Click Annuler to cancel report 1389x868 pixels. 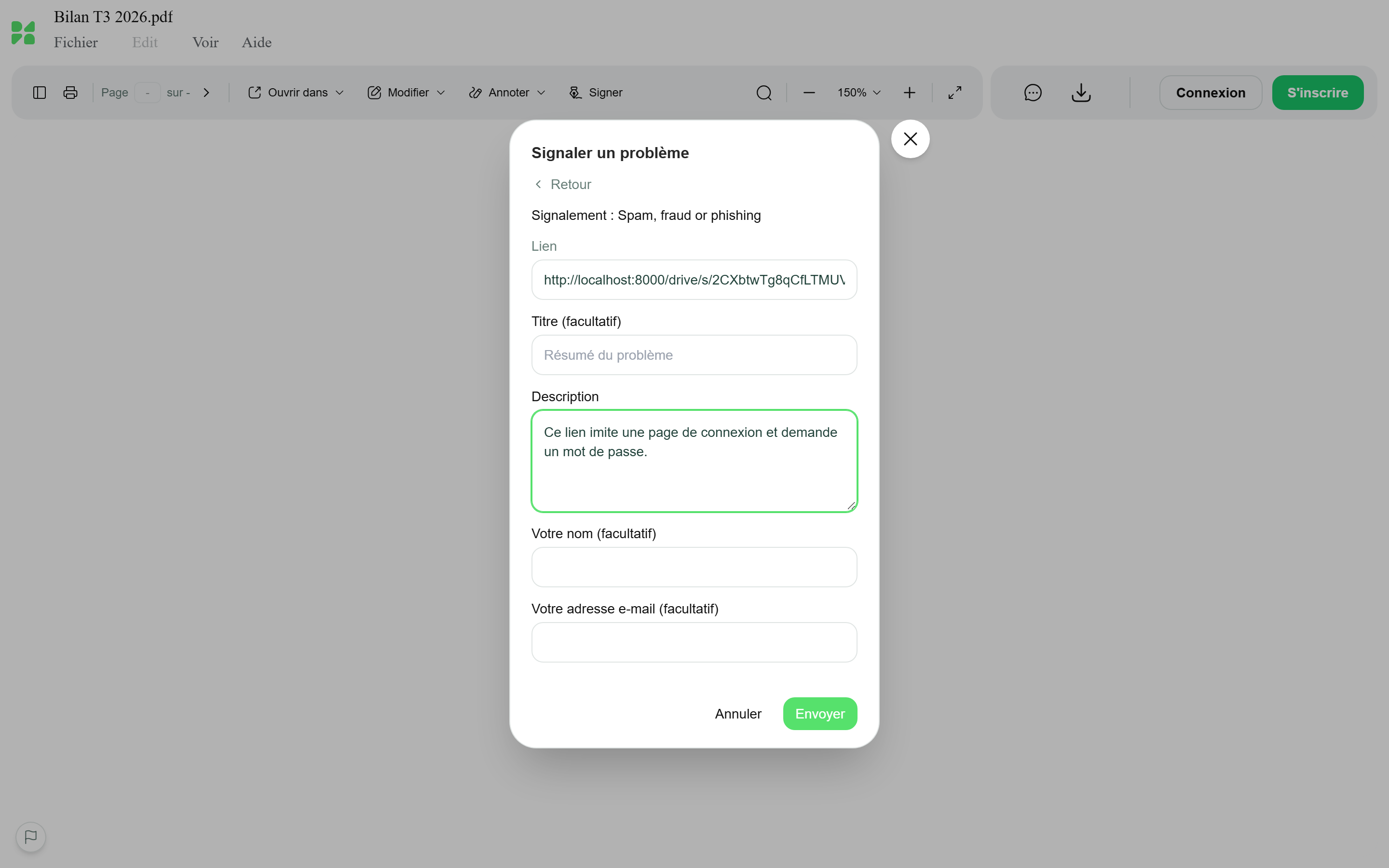(x=738, y=714)
